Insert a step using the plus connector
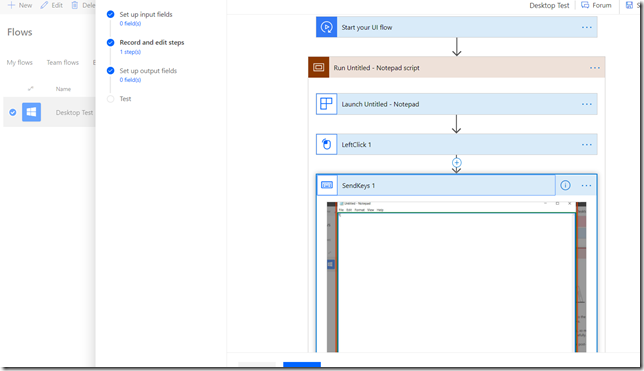644x371 pixels. [x=457, y=162]
